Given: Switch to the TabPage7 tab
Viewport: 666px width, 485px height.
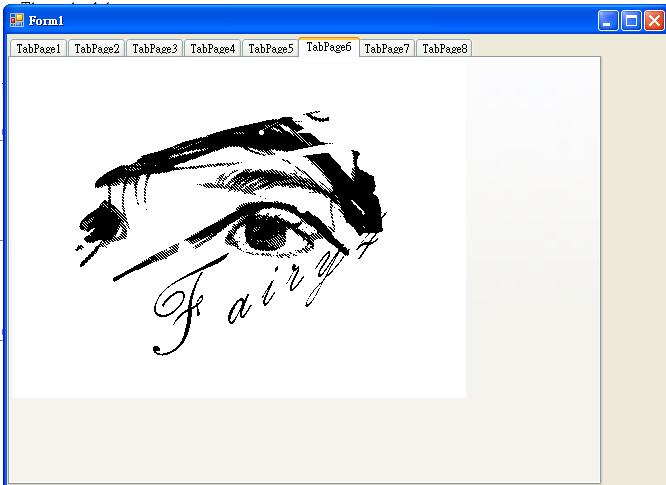Looking at the screenshot, I should pos(387,48).
